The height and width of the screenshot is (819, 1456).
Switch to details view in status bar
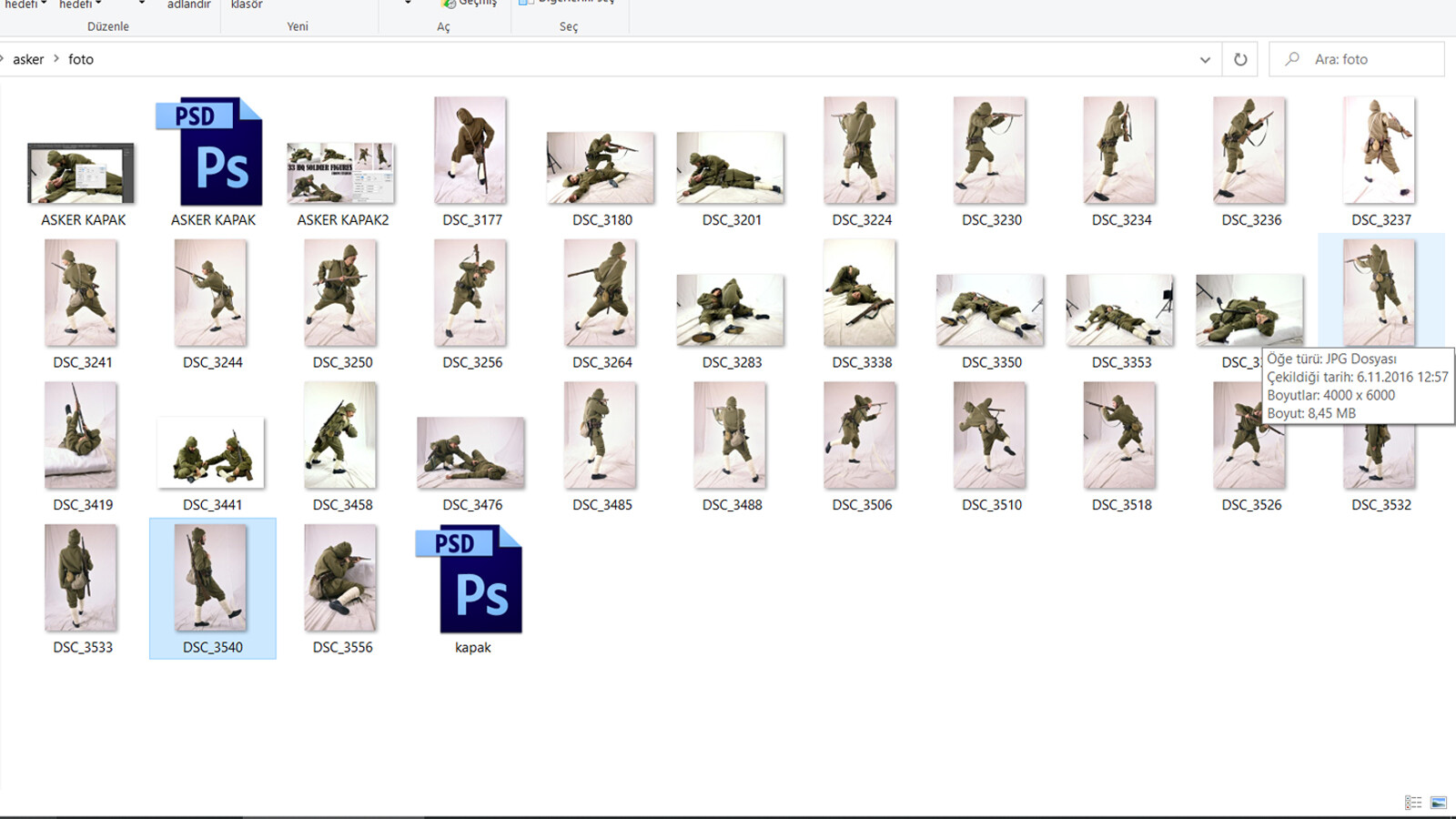1413,803
